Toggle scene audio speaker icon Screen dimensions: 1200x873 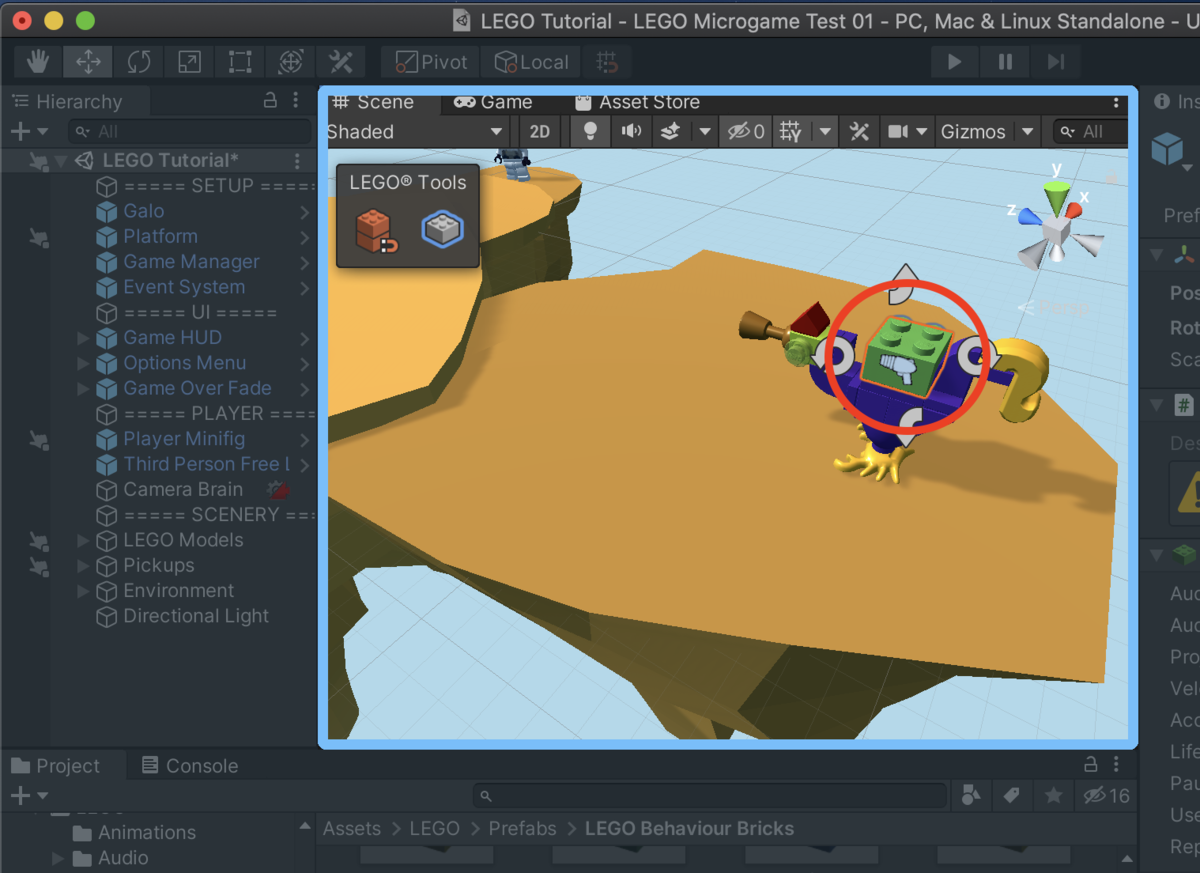(631, 131)
